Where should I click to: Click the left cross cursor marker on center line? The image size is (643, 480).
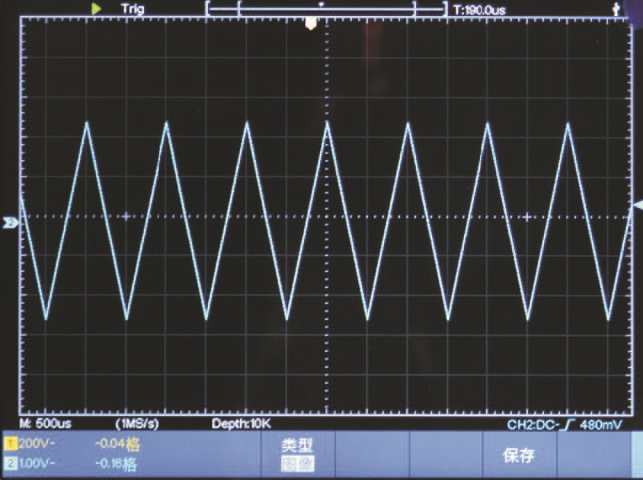point(126,216)
